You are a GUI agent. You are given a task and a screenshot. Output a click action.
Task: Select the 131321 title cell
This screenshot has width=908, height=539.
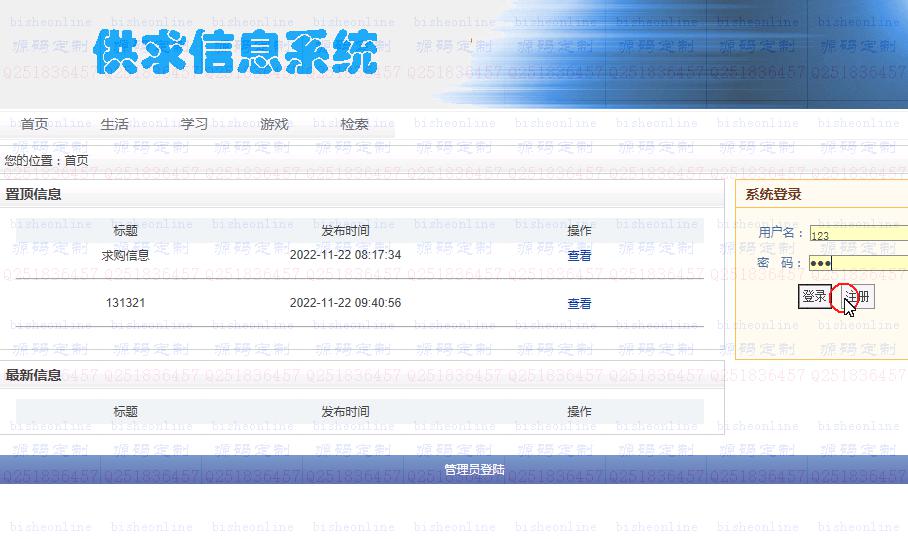[x=126, y=303]
